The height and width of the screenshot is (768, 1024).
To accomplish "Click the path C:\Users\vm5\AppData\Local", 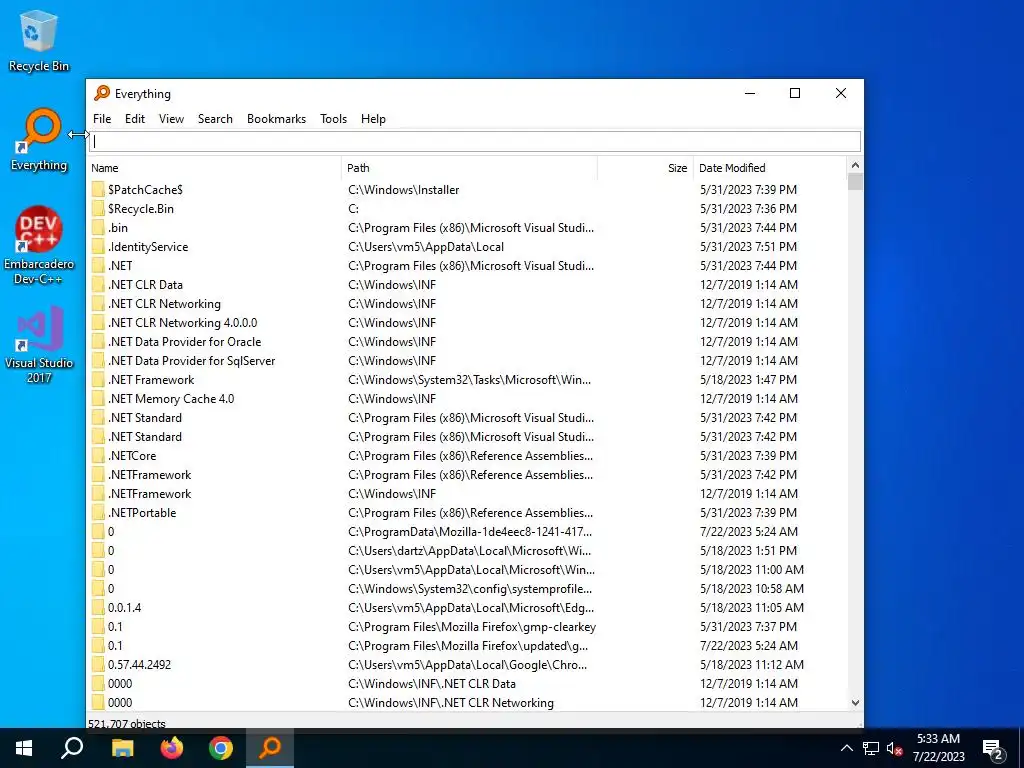I will 426,246.
